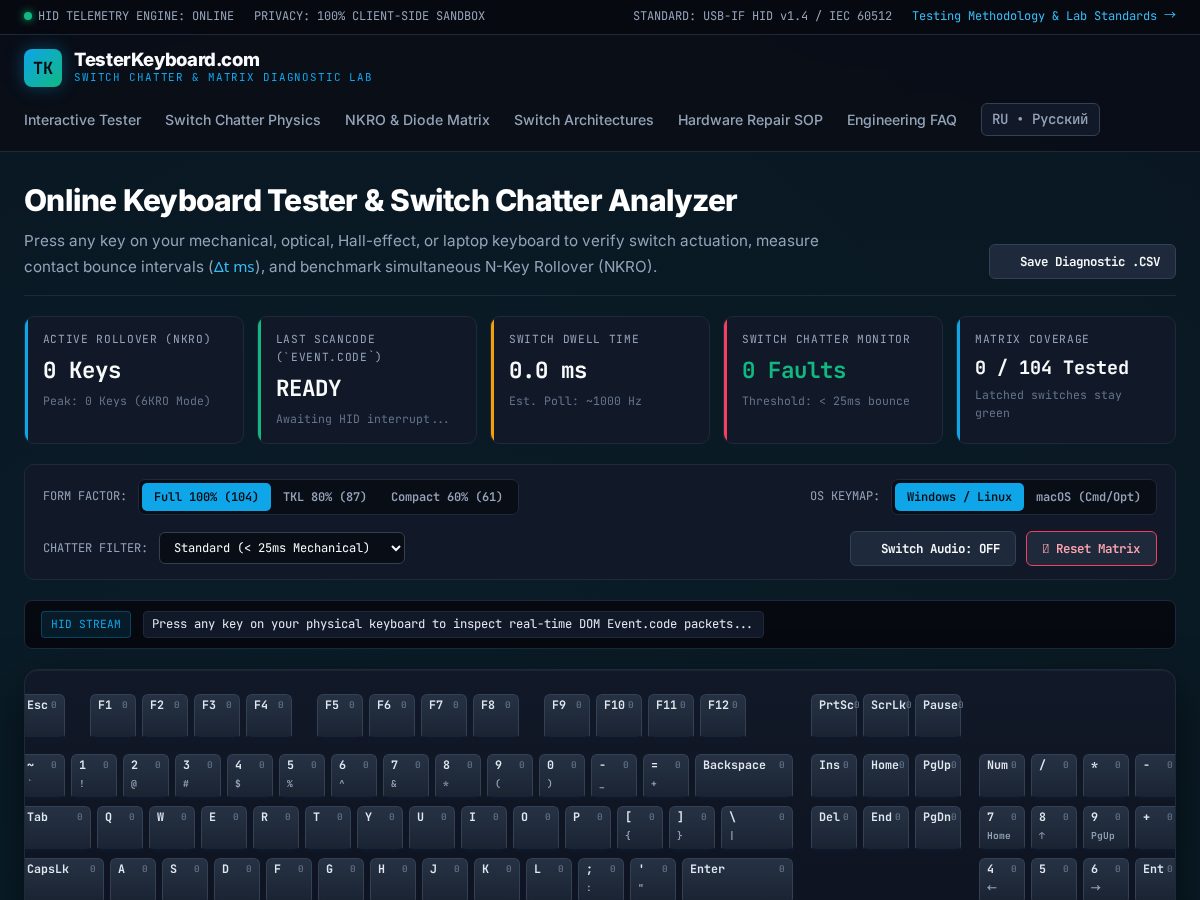Image resolution: width=1200 pixels, height=900 pixels.
Task: Go to Interactive Tester section
Action: click(82, 120)
